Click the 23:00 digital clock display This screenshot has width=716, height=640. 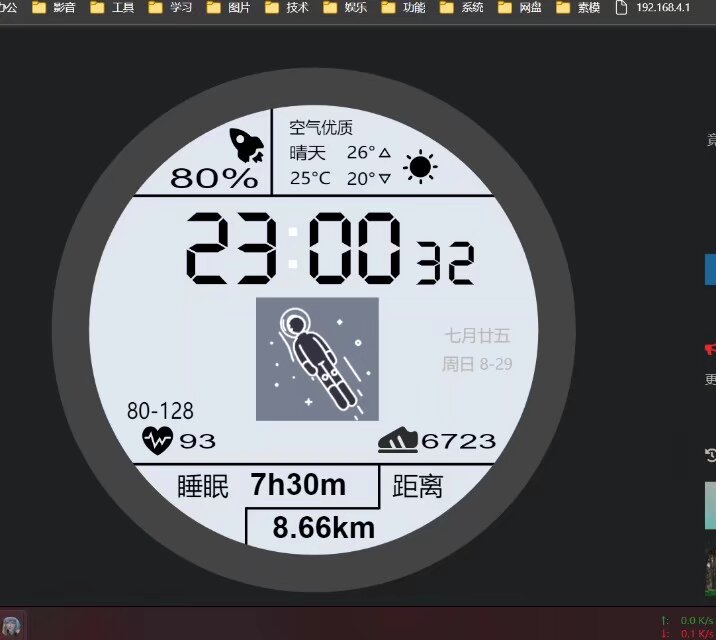pos(295,248)
